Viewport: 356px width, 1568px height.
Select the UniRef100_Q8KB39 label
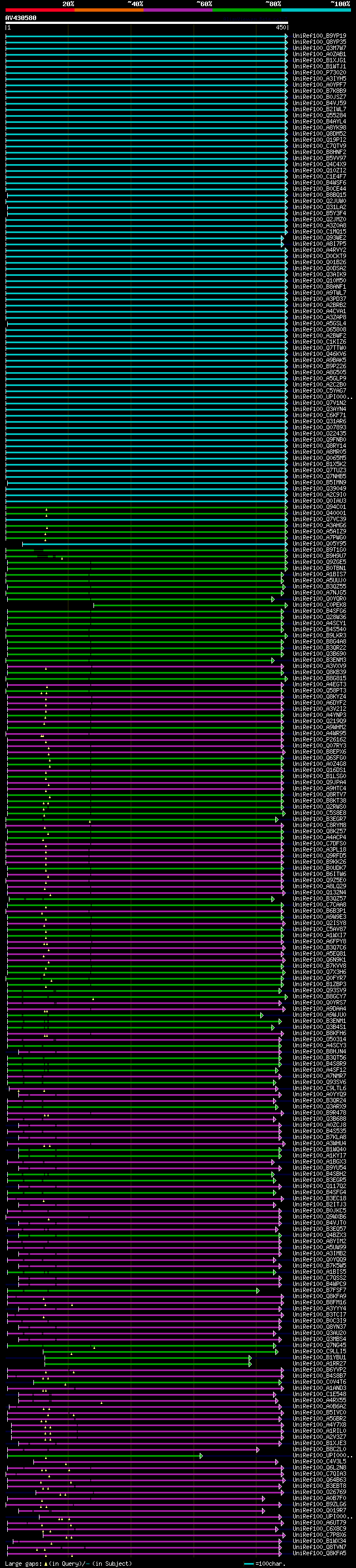pyautogui.click(x=319, y=672)
